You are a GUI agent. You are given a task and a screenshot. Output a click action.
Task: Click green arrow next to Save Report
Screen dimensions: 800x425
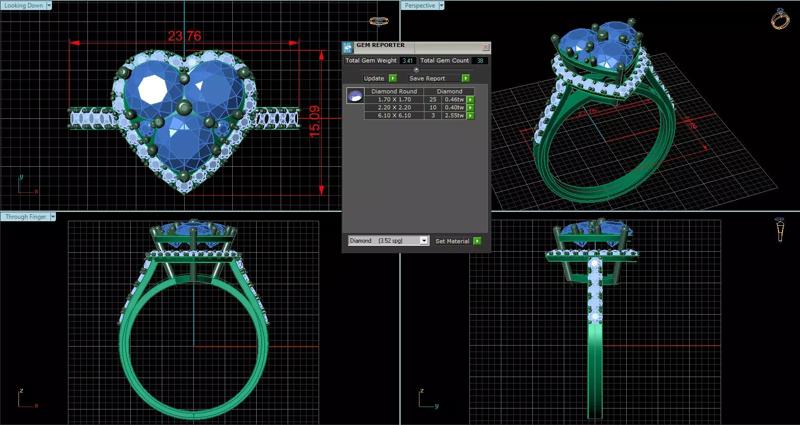[x=465, y=78]
